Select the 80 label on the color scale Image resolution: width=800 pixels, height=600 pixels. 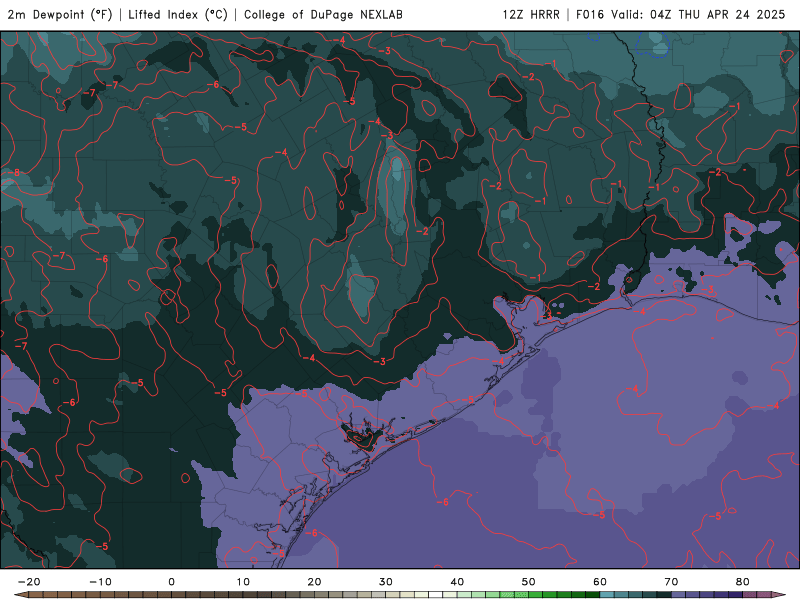point(743,582)
